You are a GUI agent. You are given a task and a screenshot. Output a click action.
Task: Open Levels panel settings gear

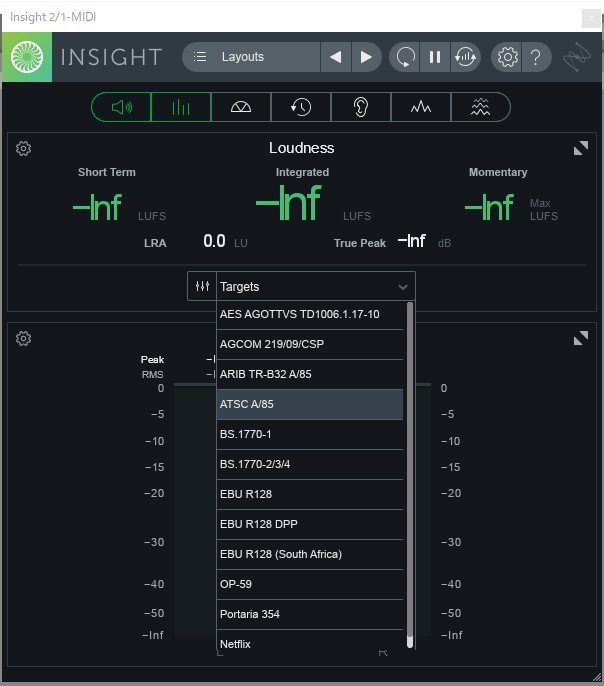click(24, 339)
